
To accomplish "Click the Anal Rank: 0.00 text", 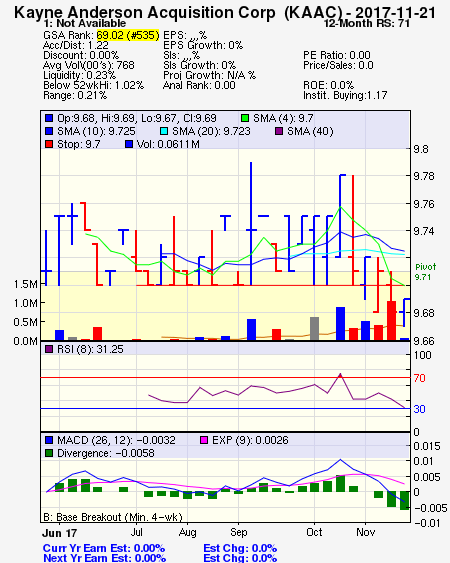I will coord(199,85).
